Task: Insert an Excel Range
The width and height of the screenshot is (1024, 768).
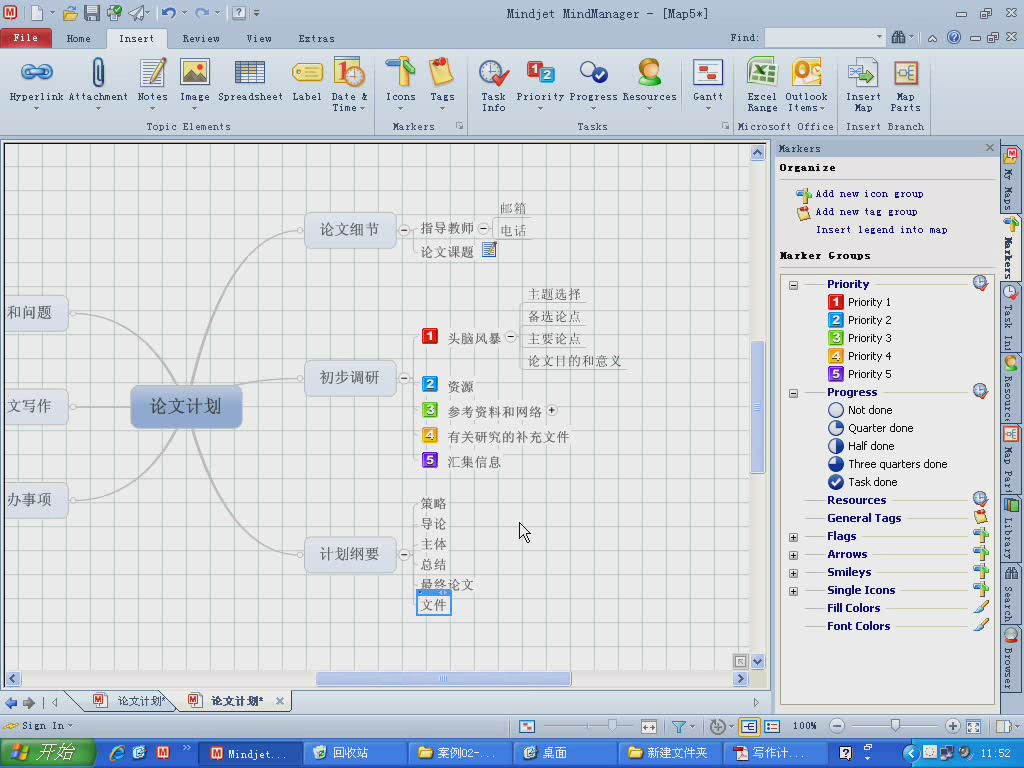Action: [x=762, y=85]
